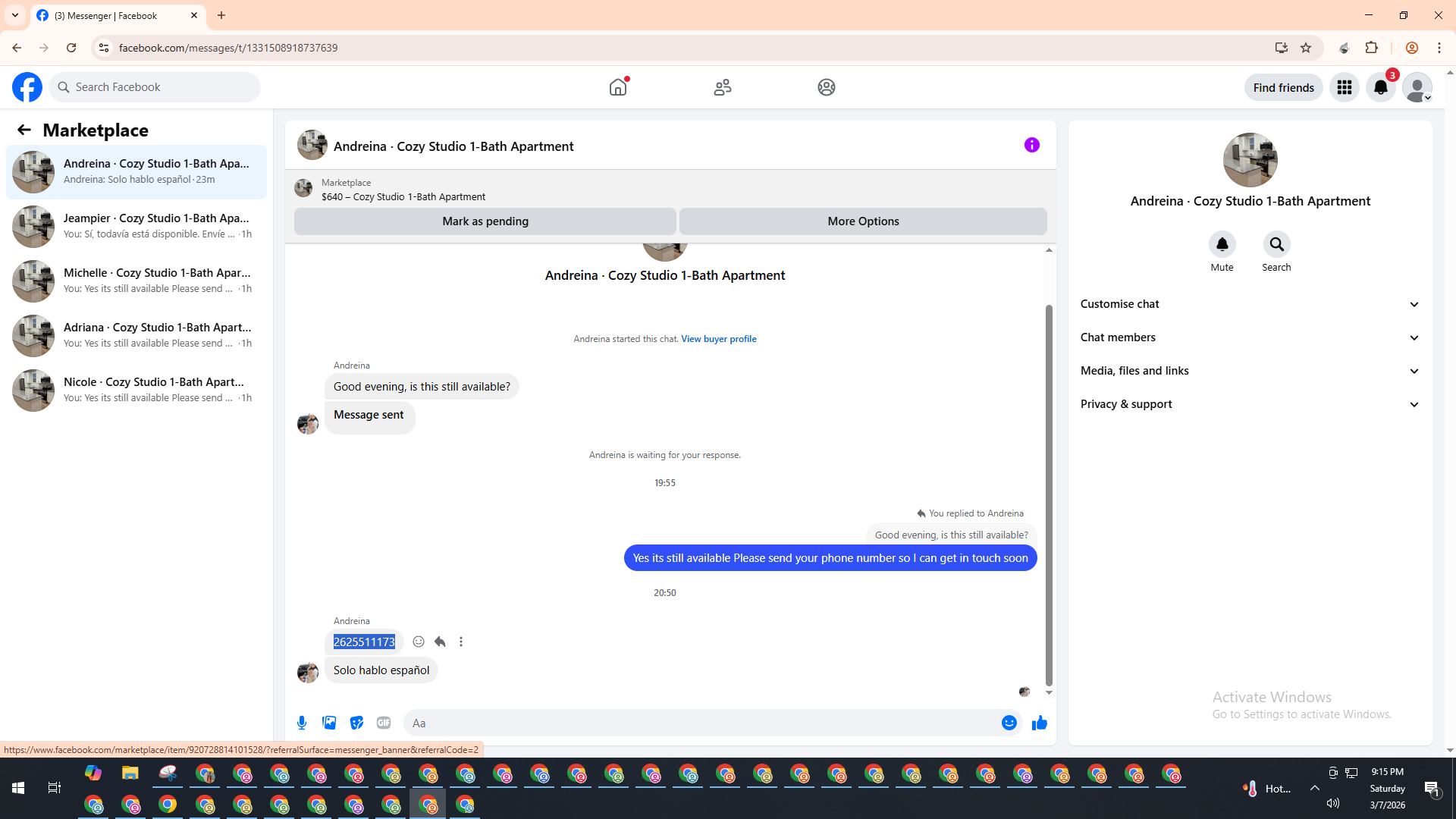Click the chat message scrollbar
The image size is (1456, 819).
coord(1049,495)
